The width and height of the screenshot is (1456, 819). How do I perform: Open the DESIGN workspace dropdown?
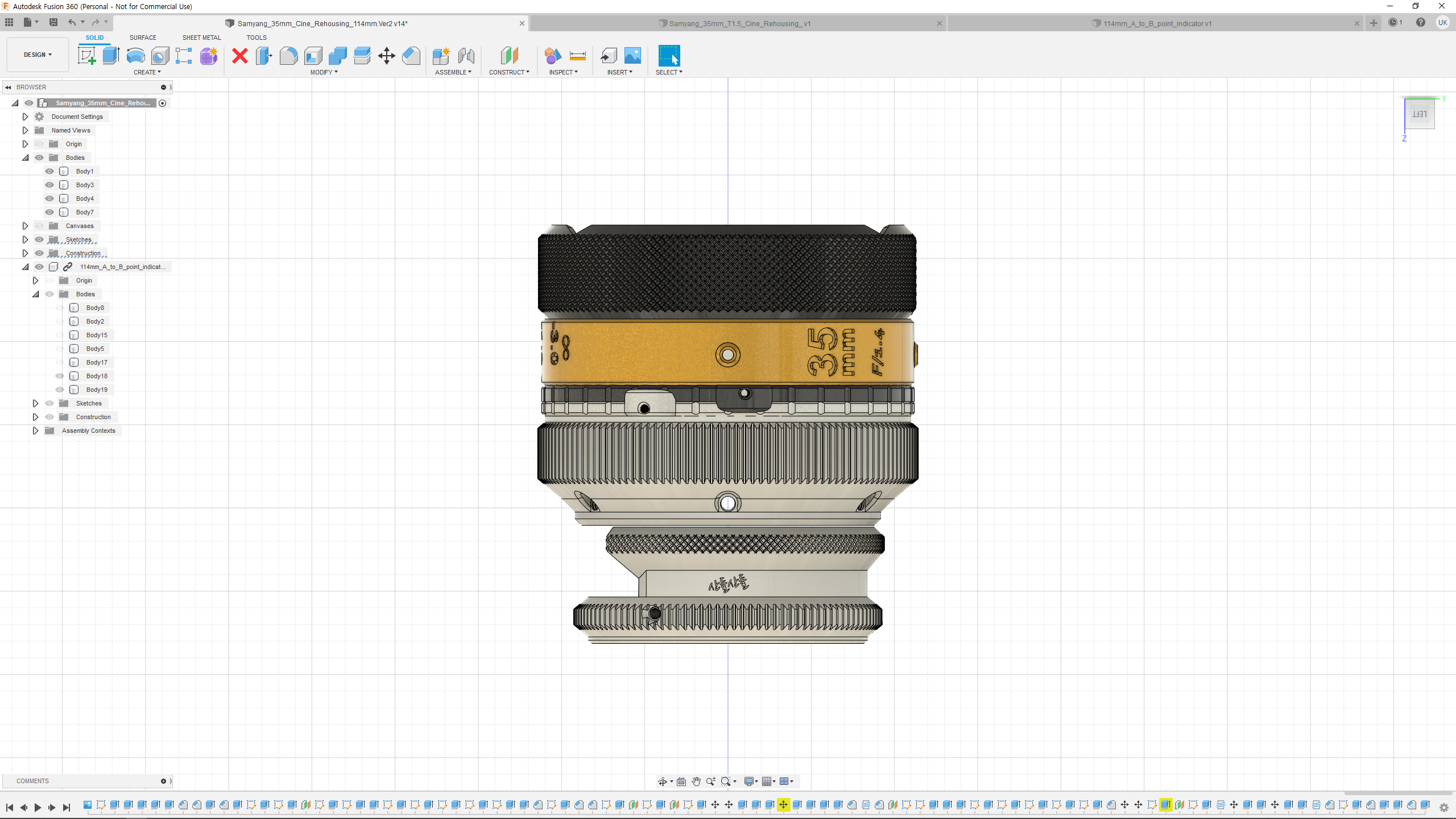click(x=38, y=55)
